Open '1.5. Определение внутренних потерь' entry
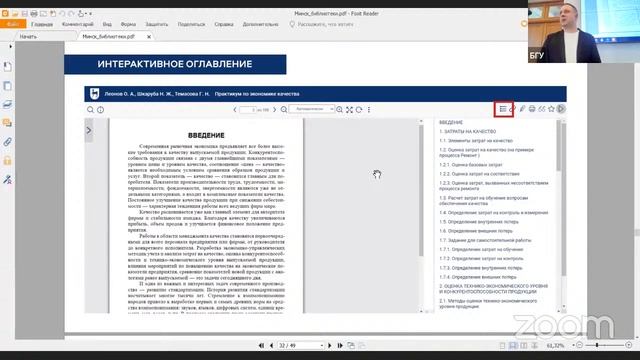 point(479,222)
